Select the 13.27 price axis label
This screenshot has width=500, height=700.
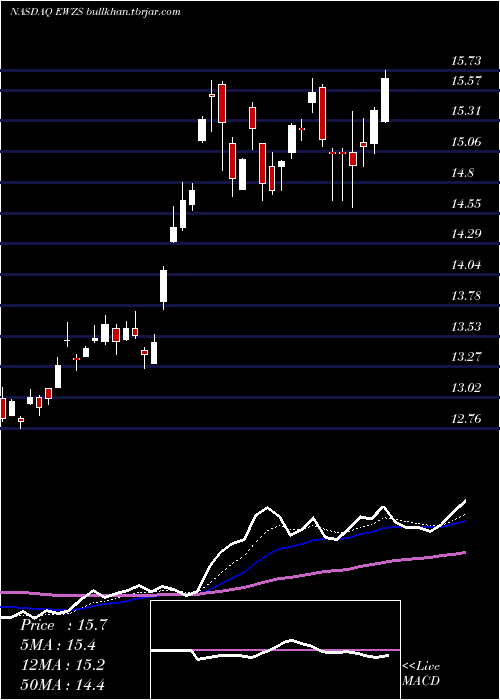466,357
